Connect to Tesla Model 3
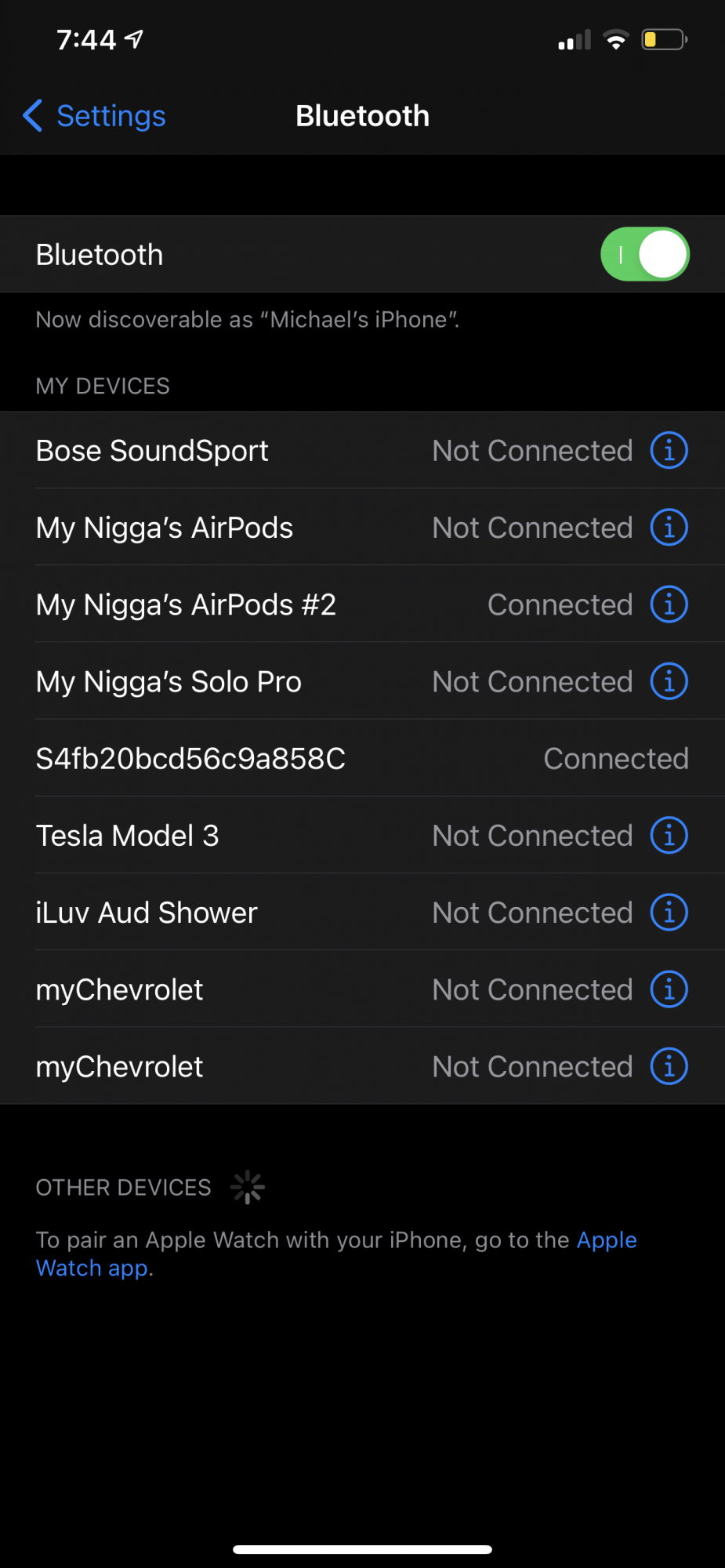Image resolution: width=725 pixels, height=1568 pixels. pos(362,836)
